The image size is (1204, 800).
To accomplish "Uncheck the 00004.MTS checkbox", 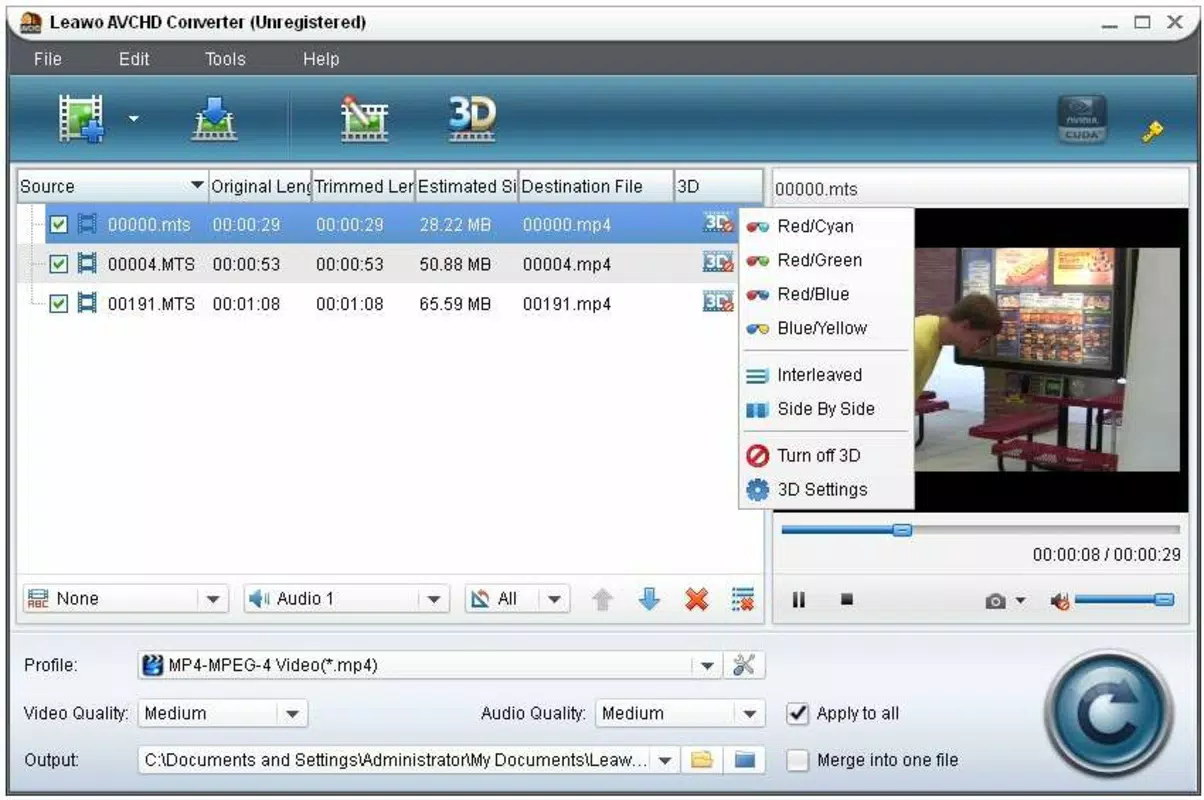I will [x=59, y=264].
